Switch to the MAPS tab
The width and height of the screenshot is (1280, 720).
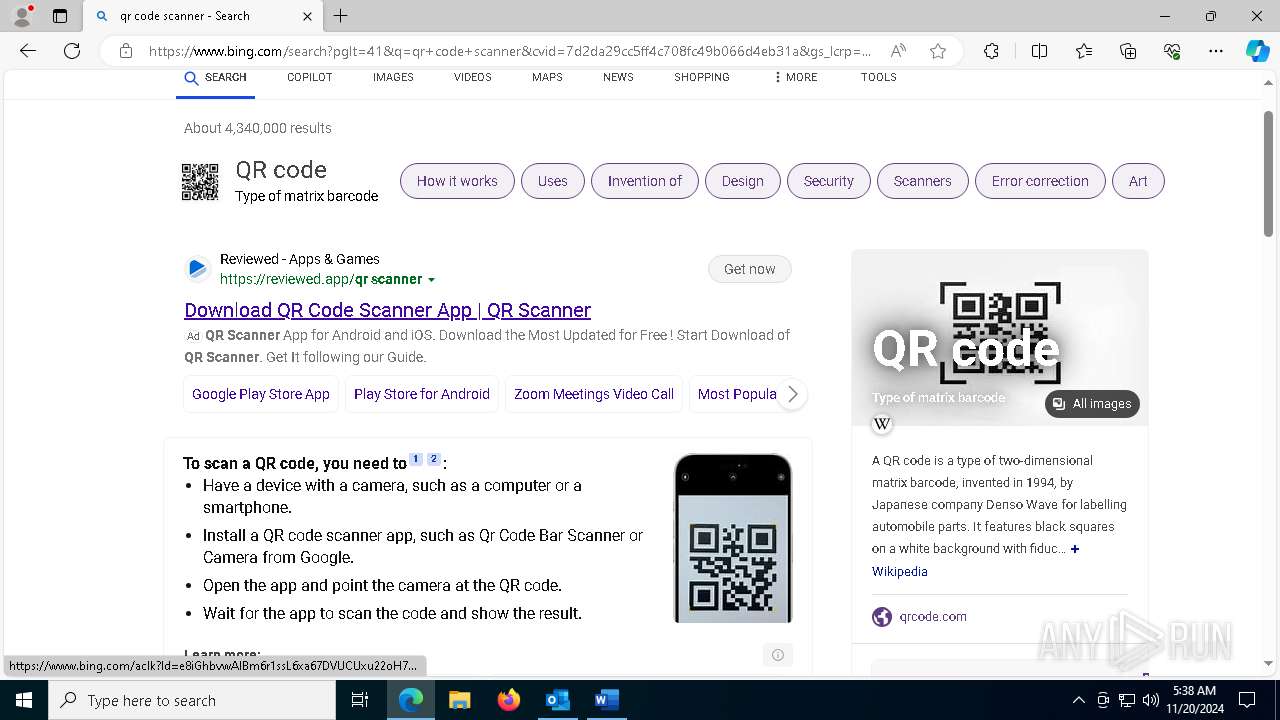547,78
